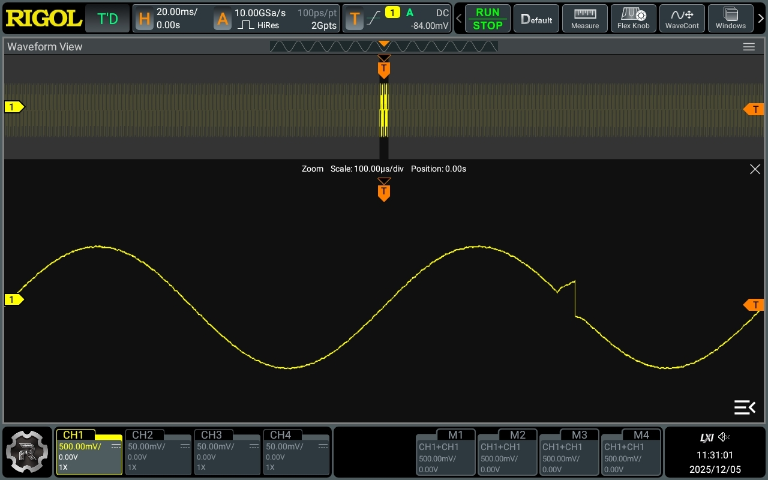Click the Default settings button

[536, 19]
